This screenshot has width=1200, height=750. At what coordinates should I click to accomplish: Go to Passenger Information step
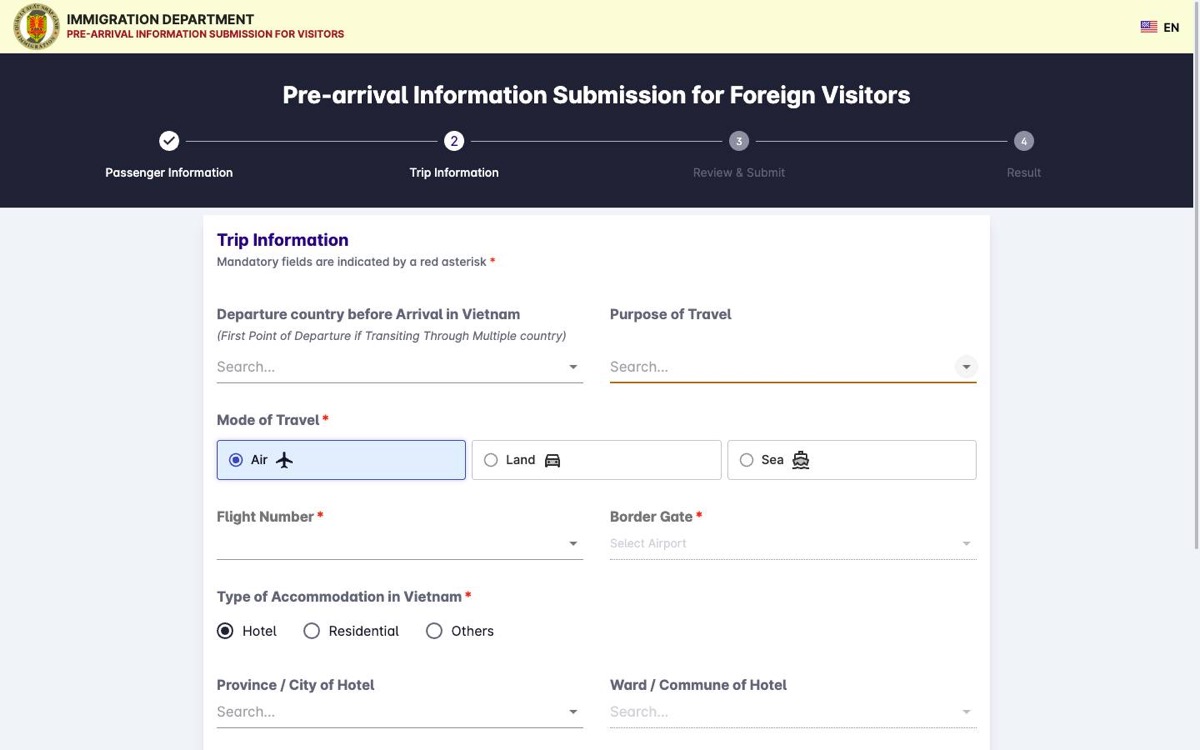tap(169, 173)
